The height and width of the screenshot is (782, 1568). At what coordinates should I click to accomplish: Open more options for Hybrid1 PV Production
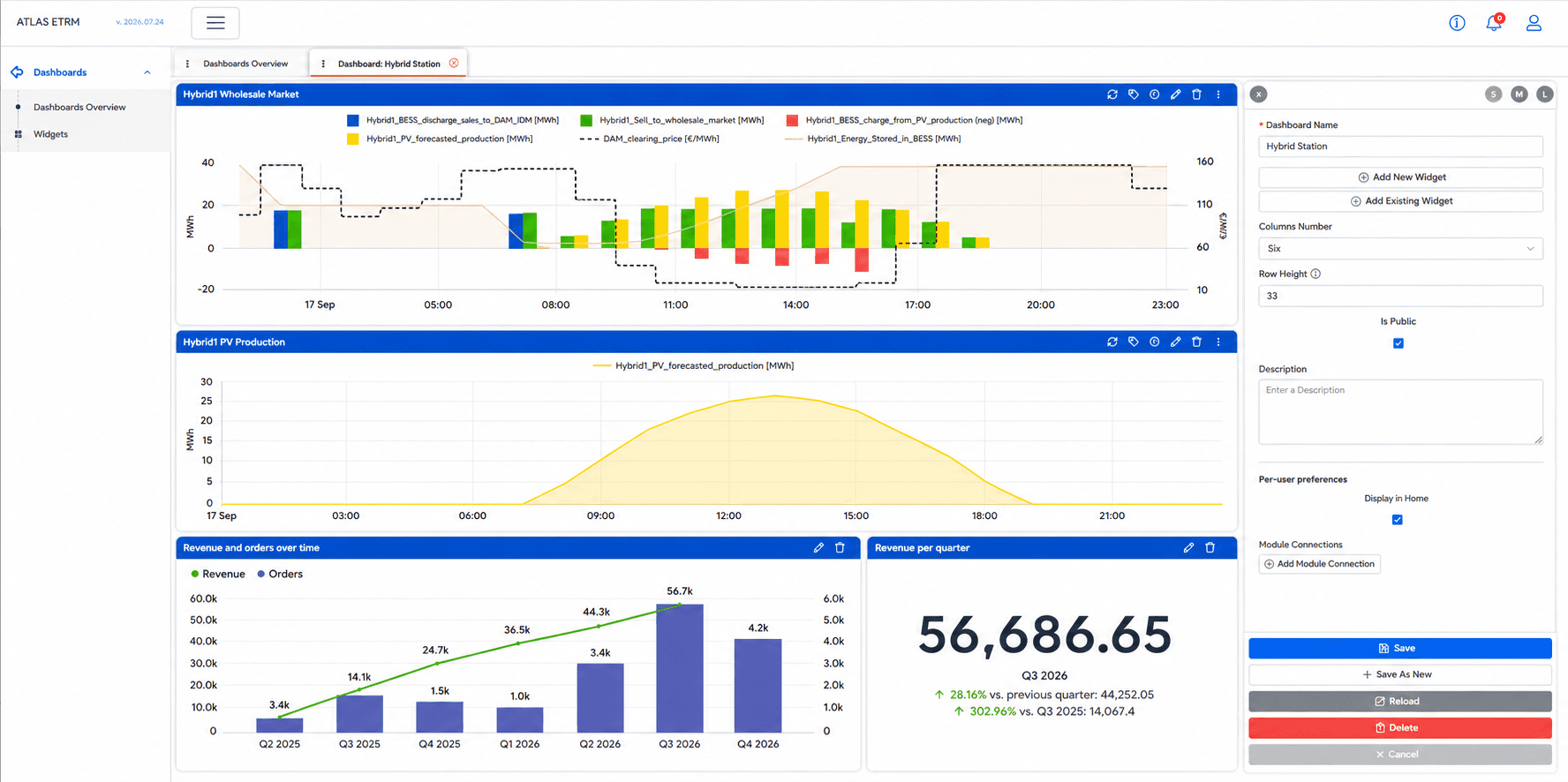pos(1218,342)
